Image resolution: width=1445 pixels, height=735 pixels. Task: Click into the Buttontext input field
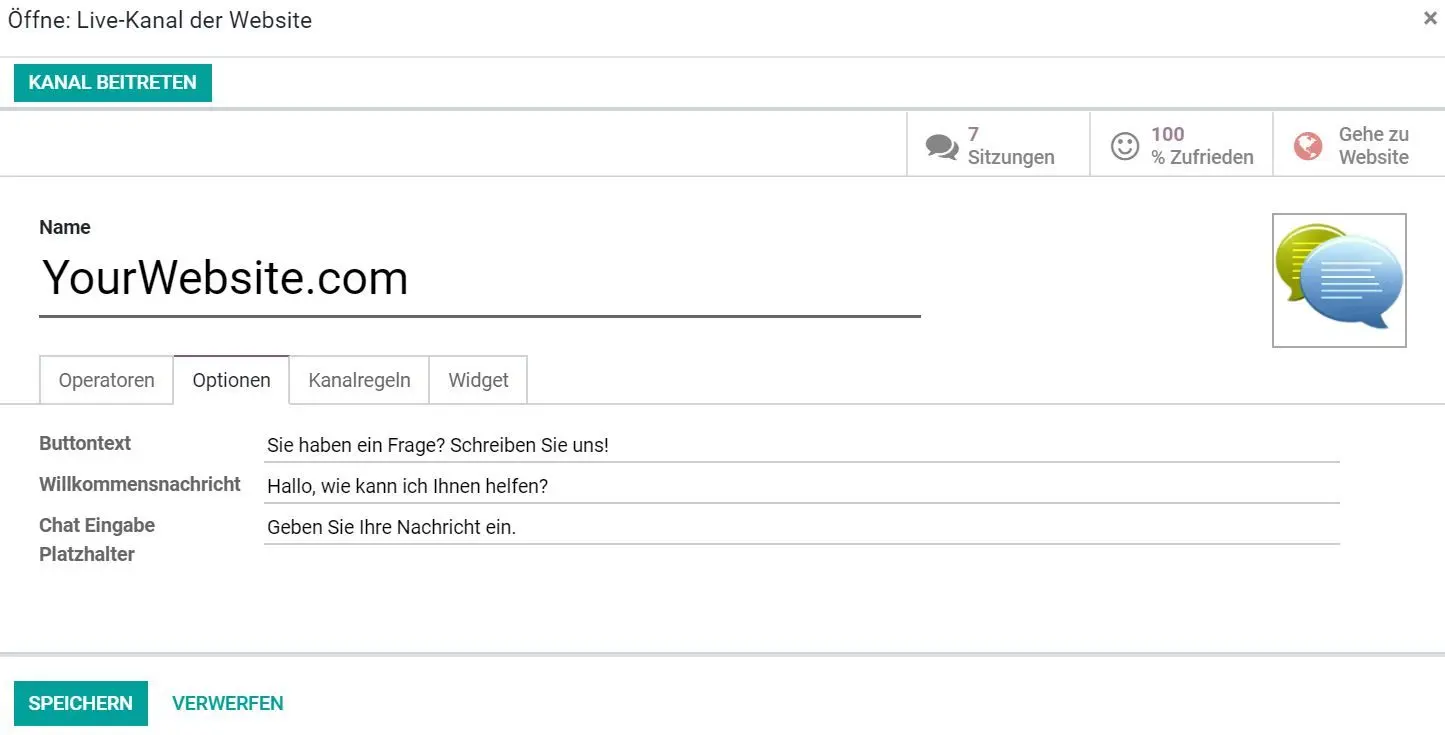[801, 446]
